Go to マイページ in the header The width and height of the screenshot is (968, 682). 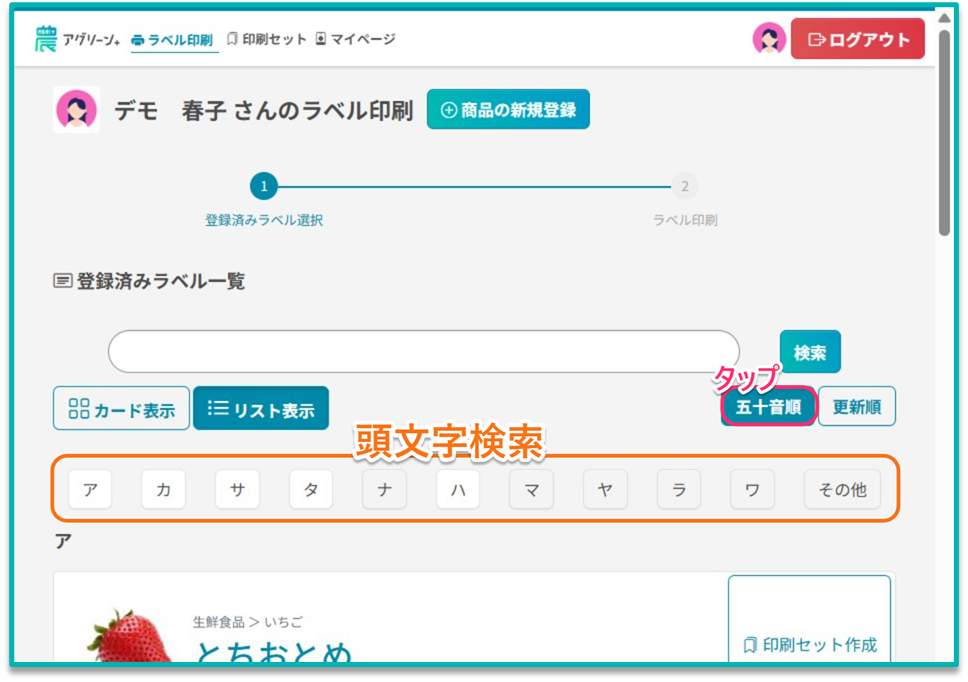point(355,39)
